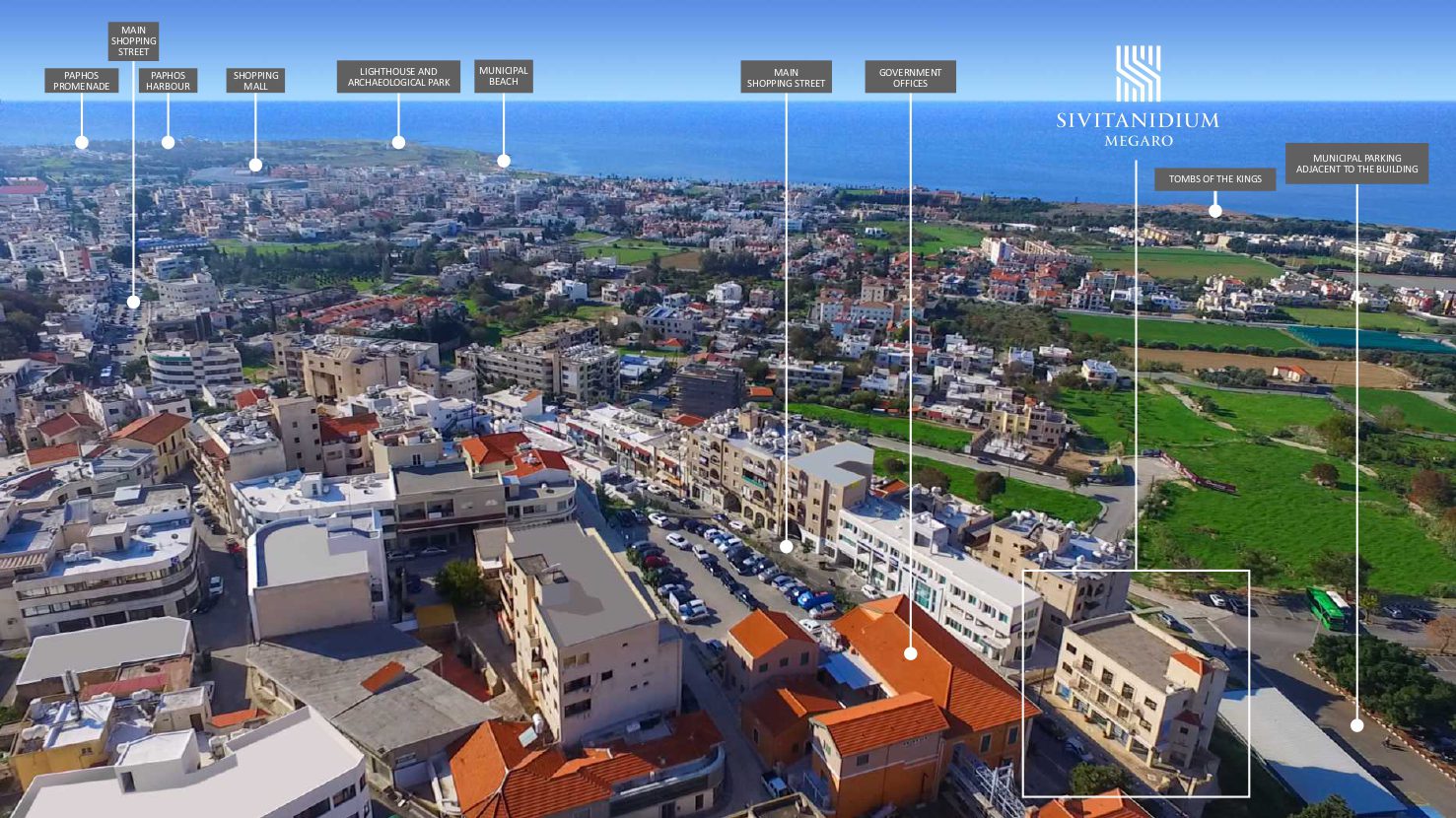Screen dimensions: 1456x818
Task: Select the highlighted building outline rectangle
Action: tap(1136, 682)
